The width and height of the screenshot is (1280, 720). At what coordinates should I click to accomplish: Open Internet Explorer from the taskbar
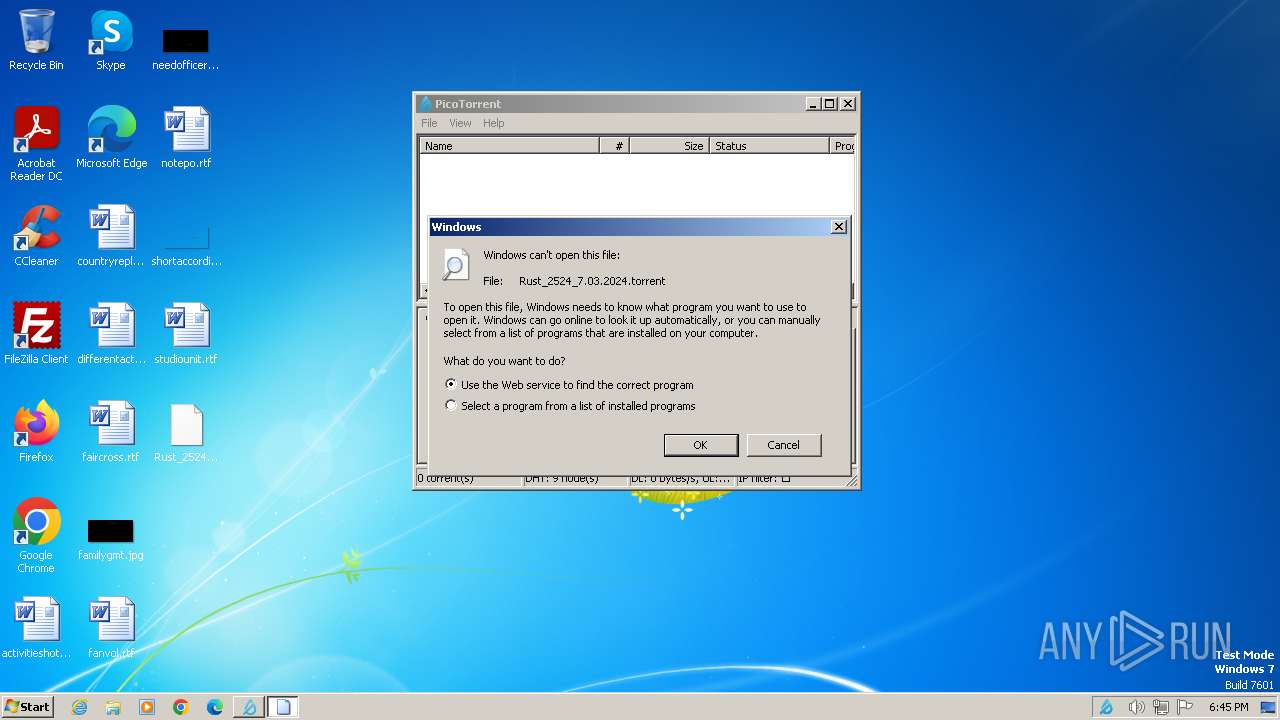[79, 707]
